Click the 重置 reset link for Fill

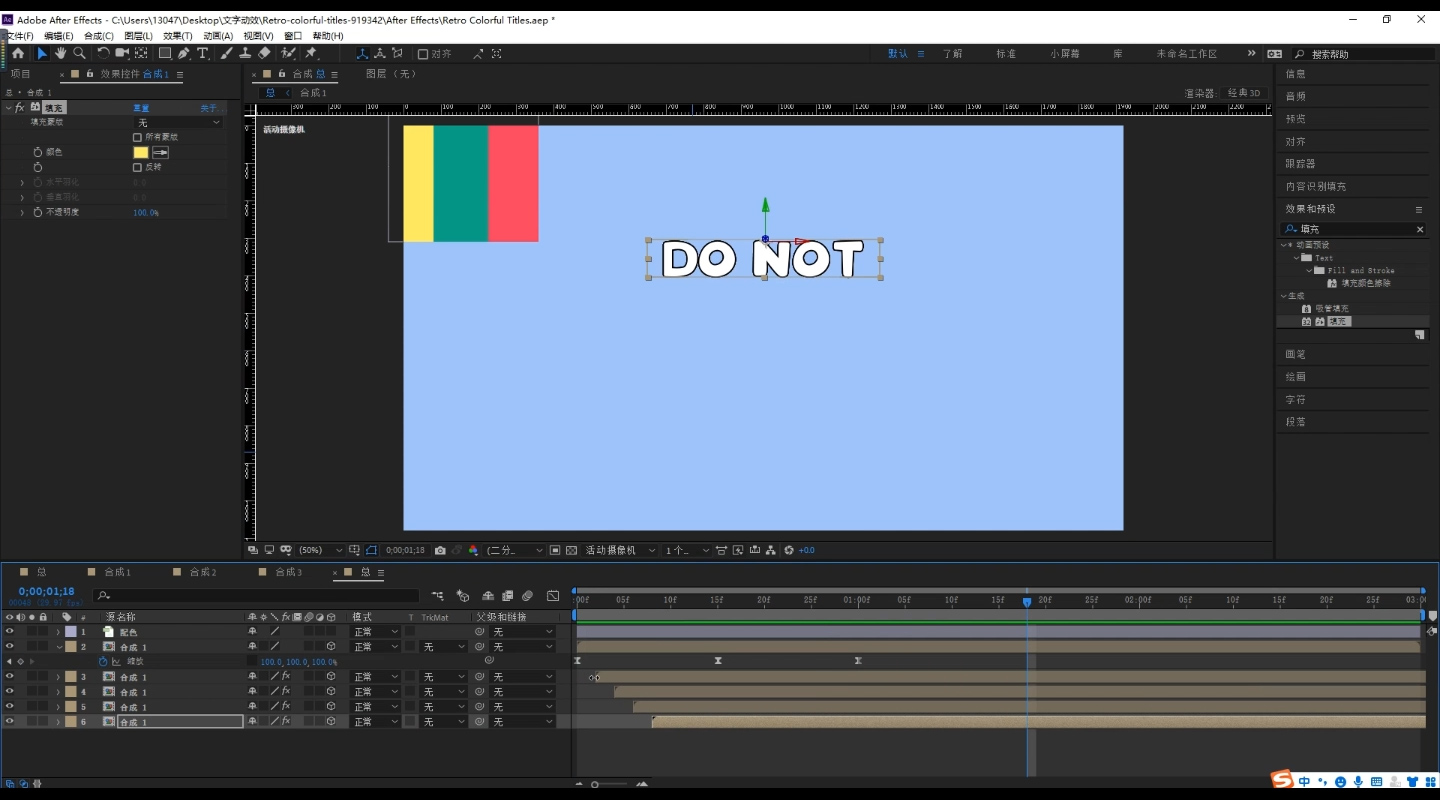click(141, 108)
